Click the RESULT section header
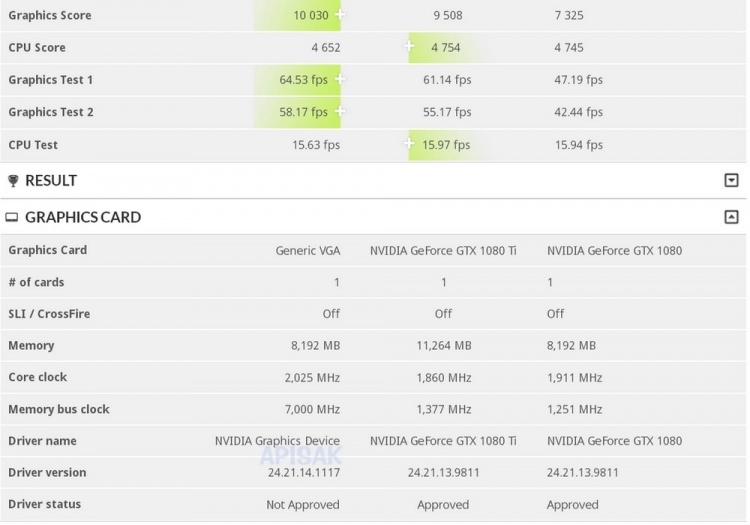 click(x=51, y=181)
